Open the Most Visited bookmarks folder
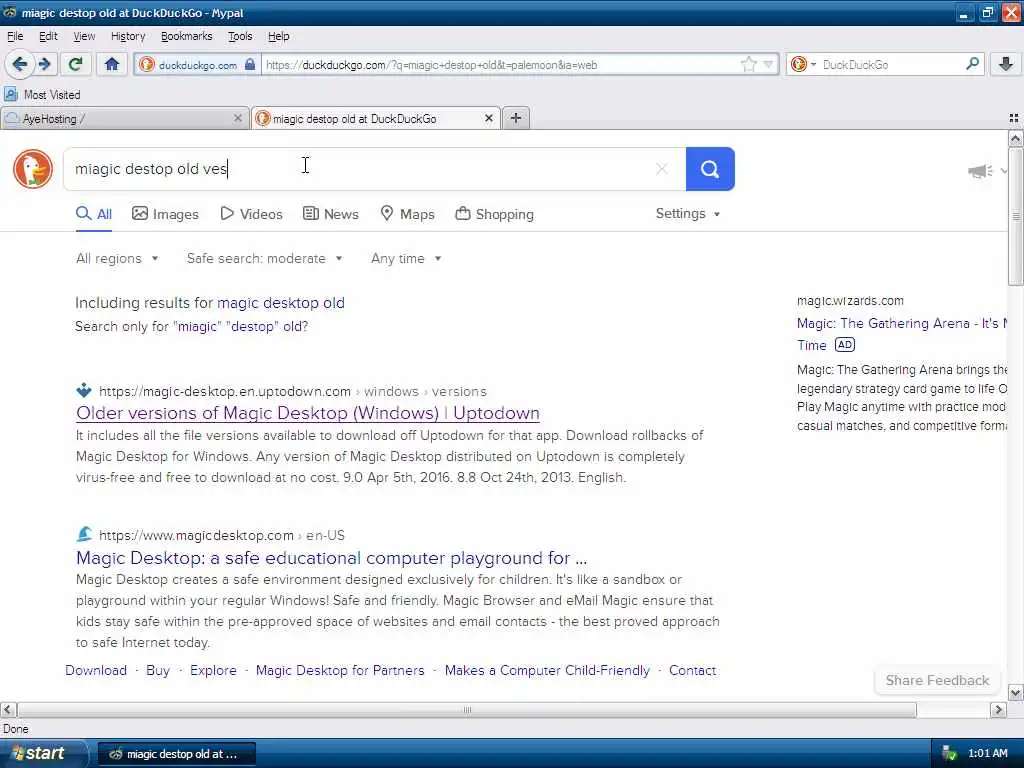 [x=43, y=95]
